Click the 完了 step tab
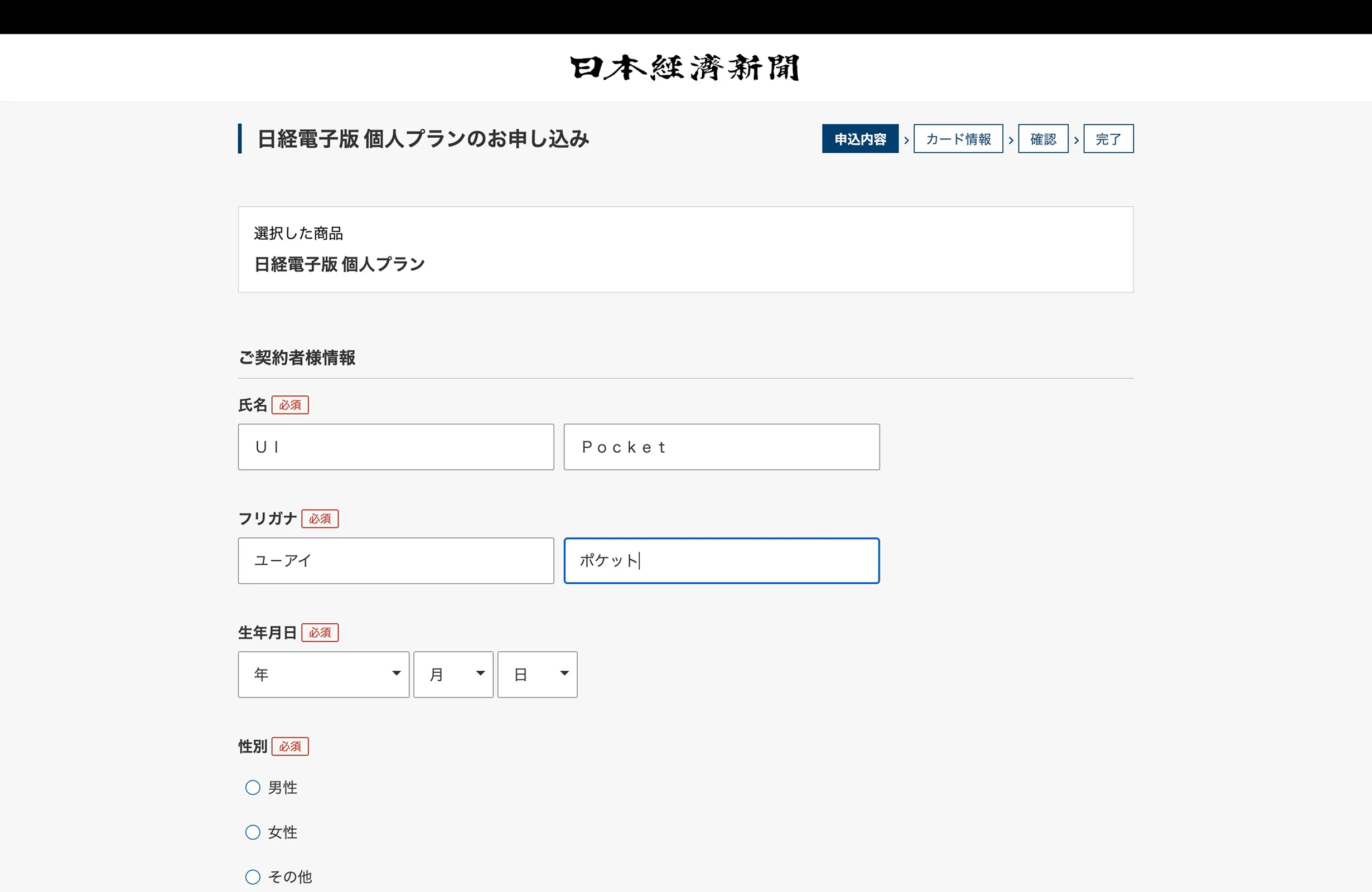Image resolution: width=1372 pixels, height=892 pixels. pyautogui.click(x=1109, y=139)
